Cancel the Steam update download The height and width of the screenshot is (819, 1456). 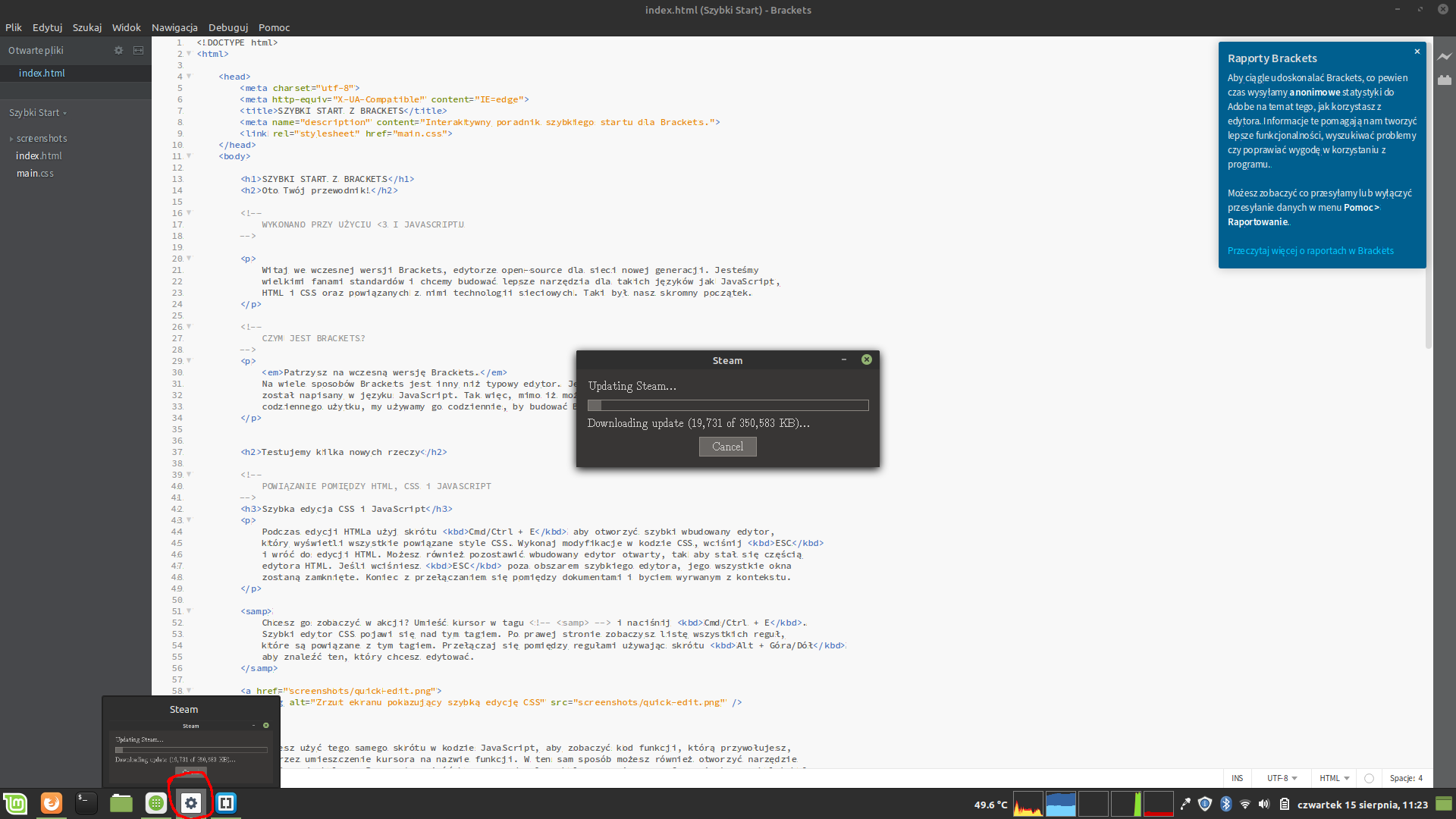point(727,447)
